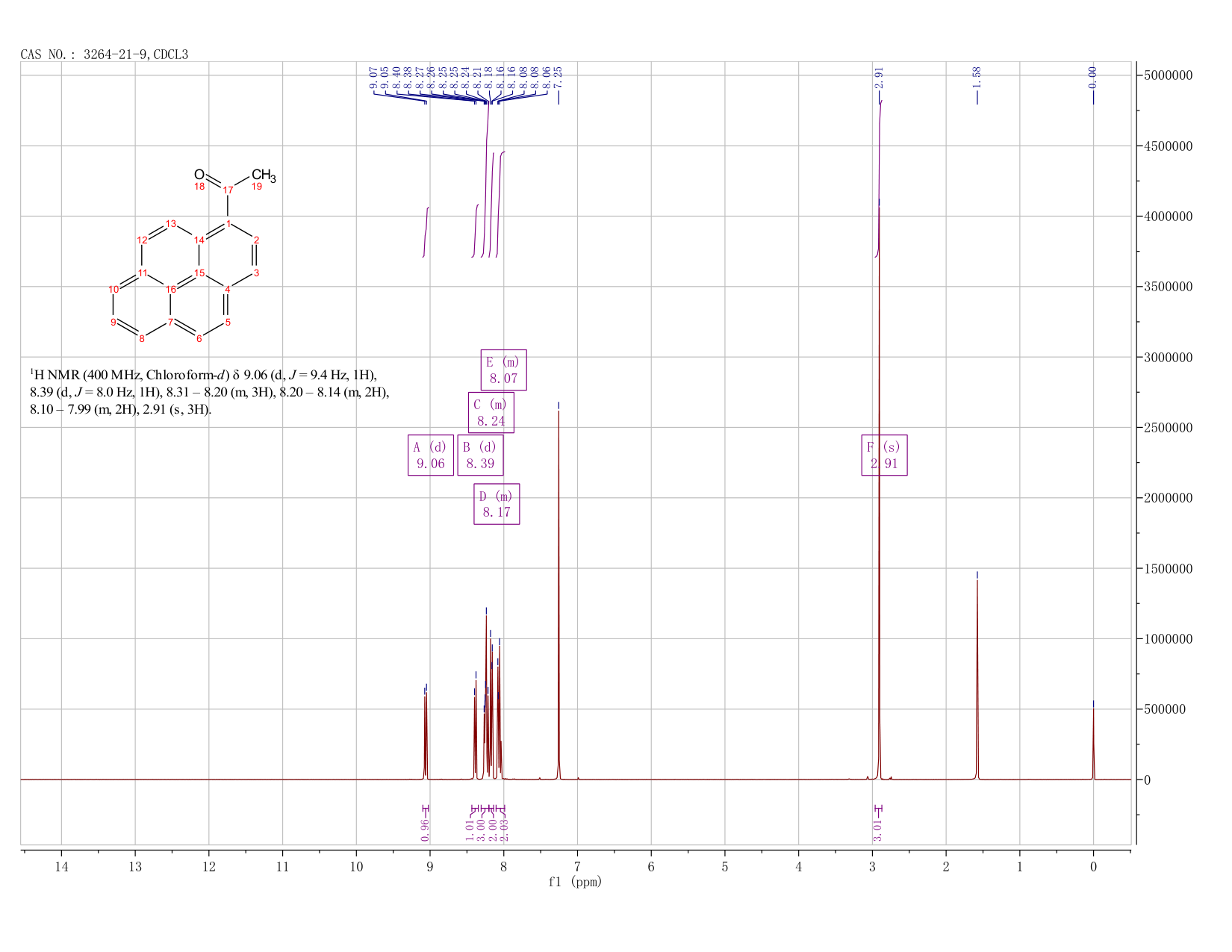
Task: Click the integral value 0.96
Action: point(425,830)
